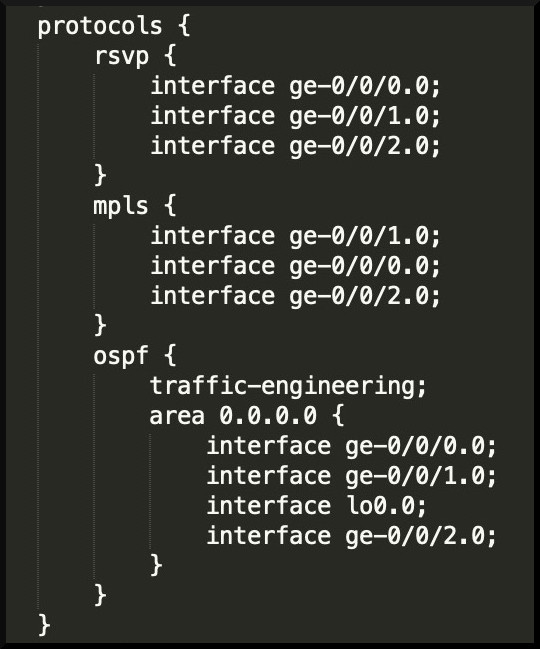This screenshot has width=540, height=649.
Task: Select the 'mpls {' block header
Action: [x=135, y=207]
